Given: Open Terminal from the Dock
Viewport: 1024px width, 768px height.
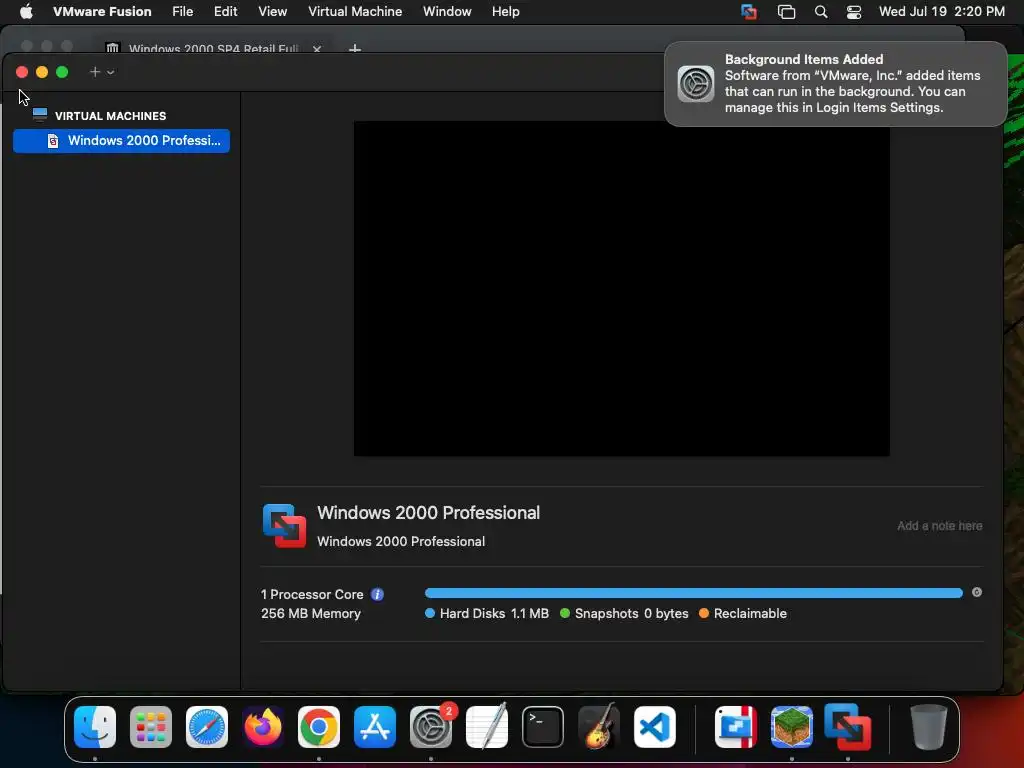Looking at the screenshot, I should pos(543,727).
